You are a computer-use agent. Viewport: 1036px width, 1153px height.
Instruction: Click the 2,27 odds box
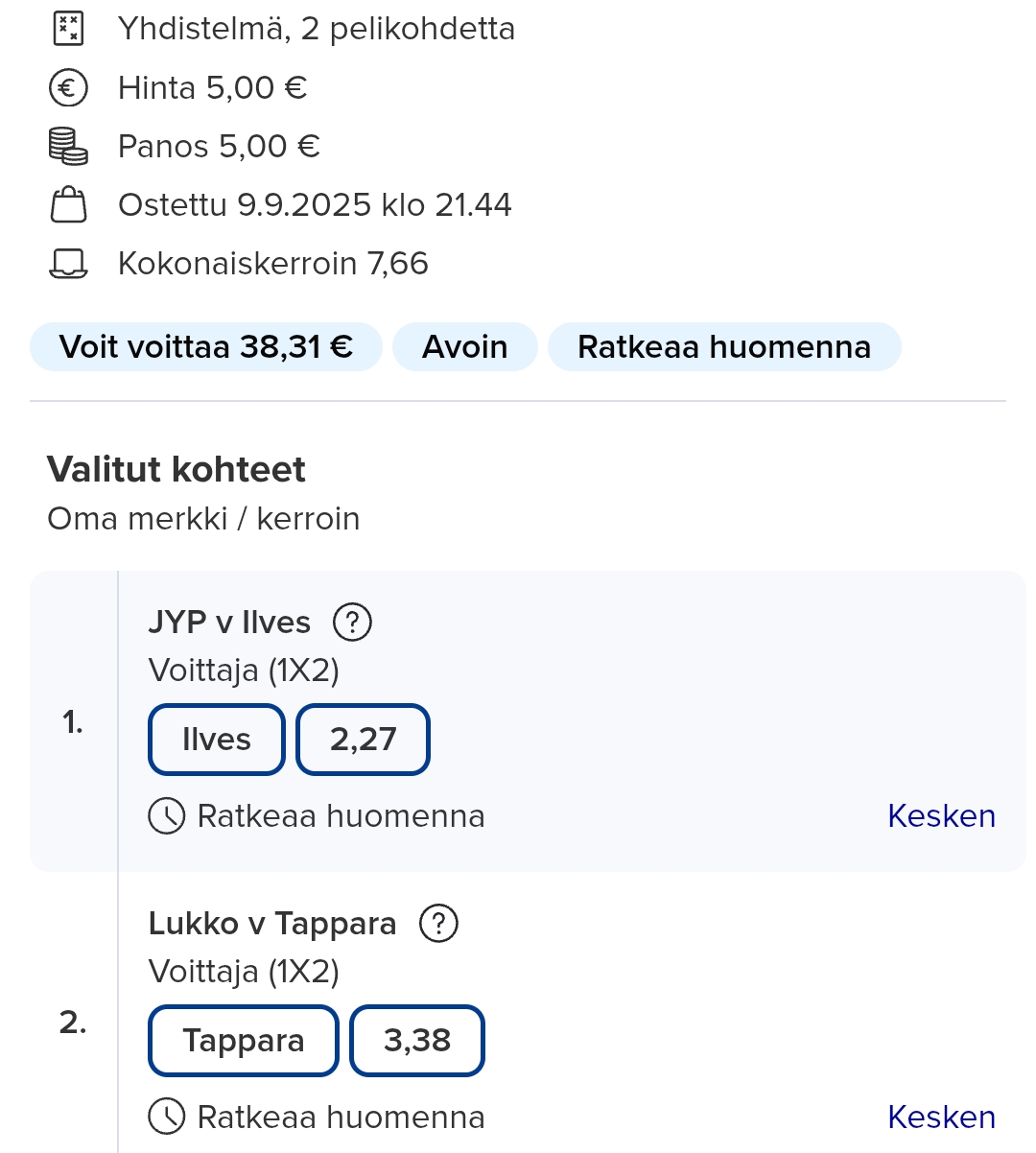click(363, 740)
